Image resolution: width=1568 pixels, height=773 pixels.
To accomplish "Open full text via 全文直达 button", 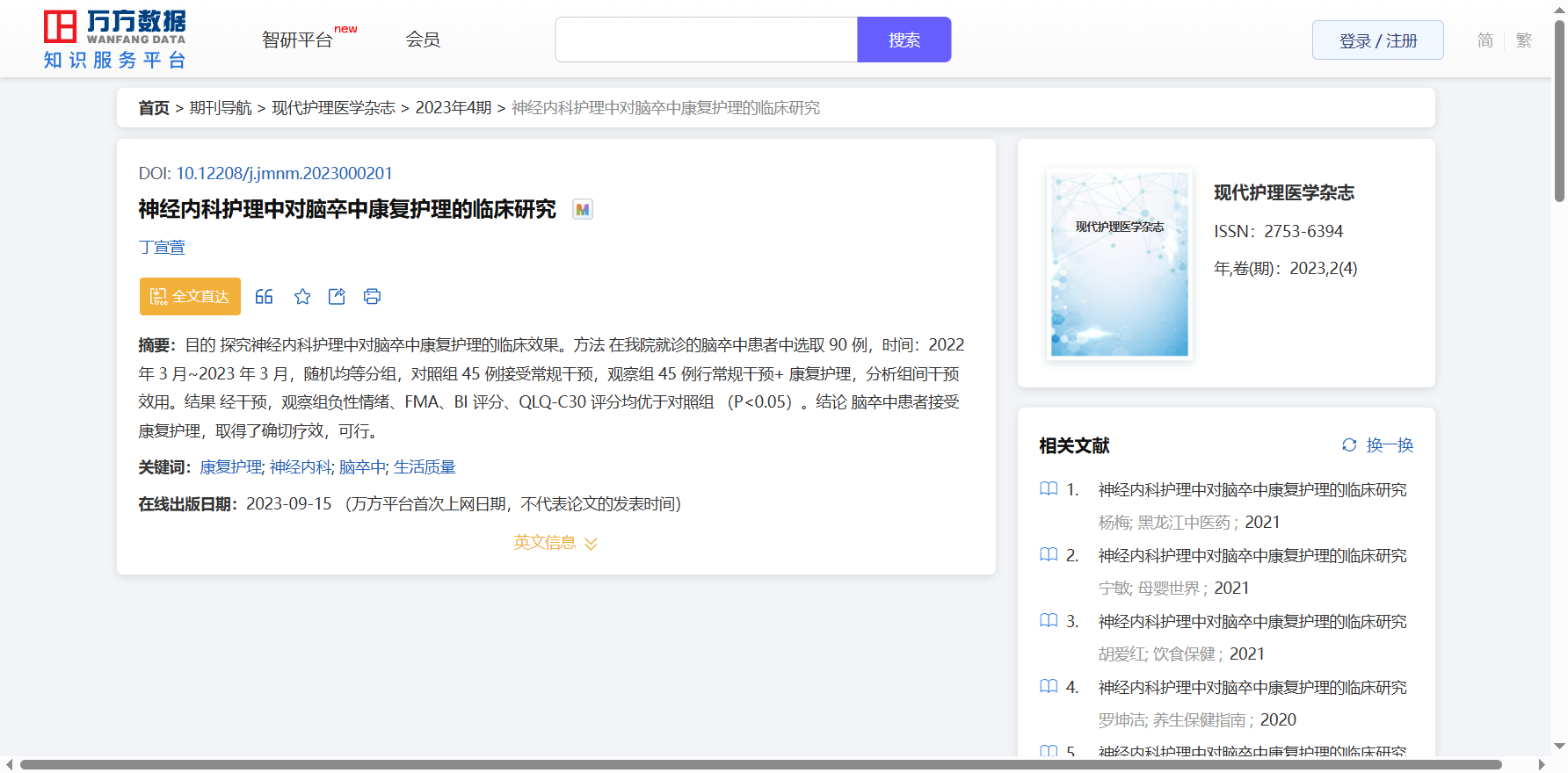I will pyautogui.click(x=190, y=297).
